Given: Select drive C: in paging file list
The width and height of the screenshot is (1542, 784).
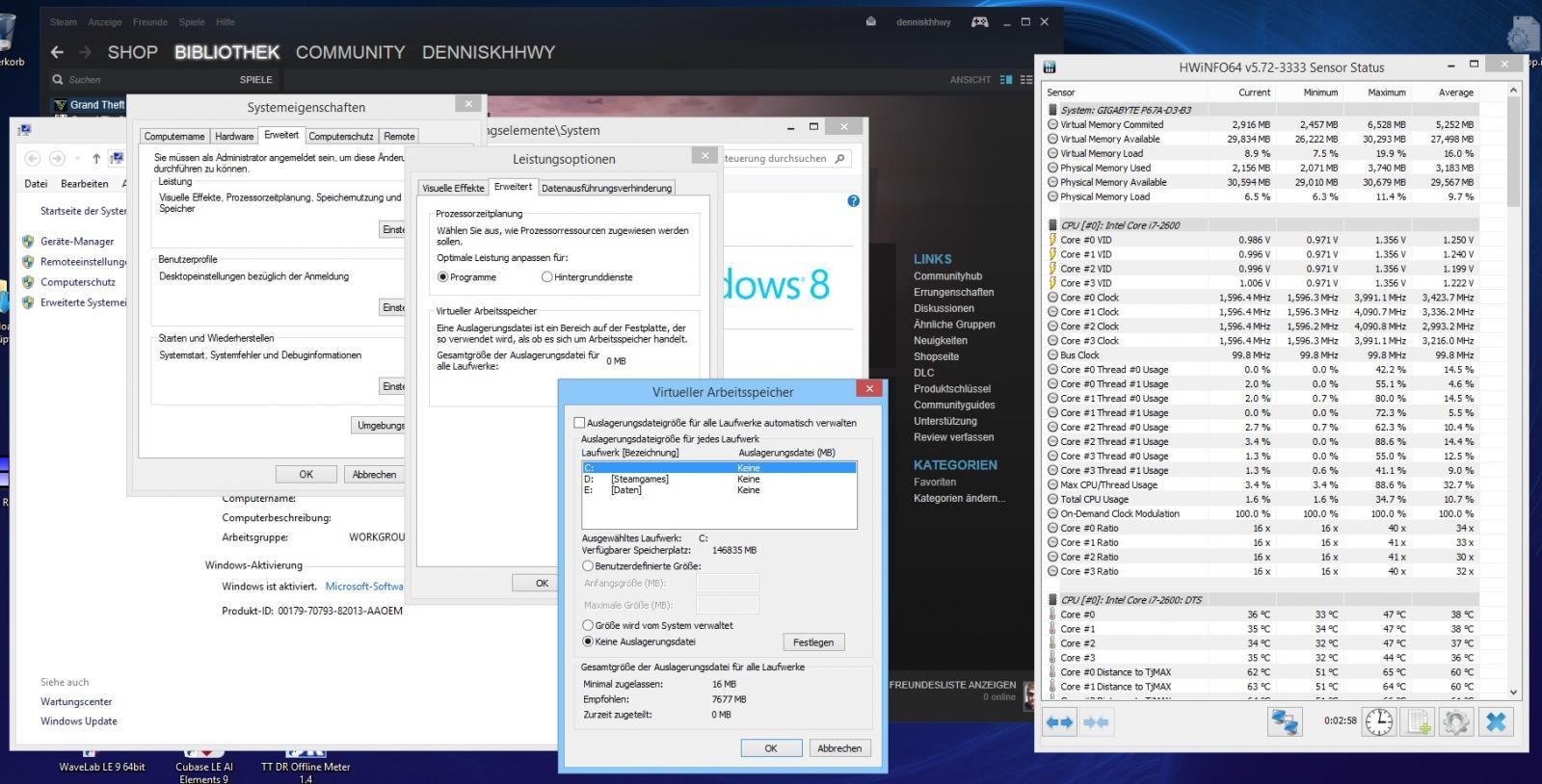Looking at the screenshot, I should [719, 468].
